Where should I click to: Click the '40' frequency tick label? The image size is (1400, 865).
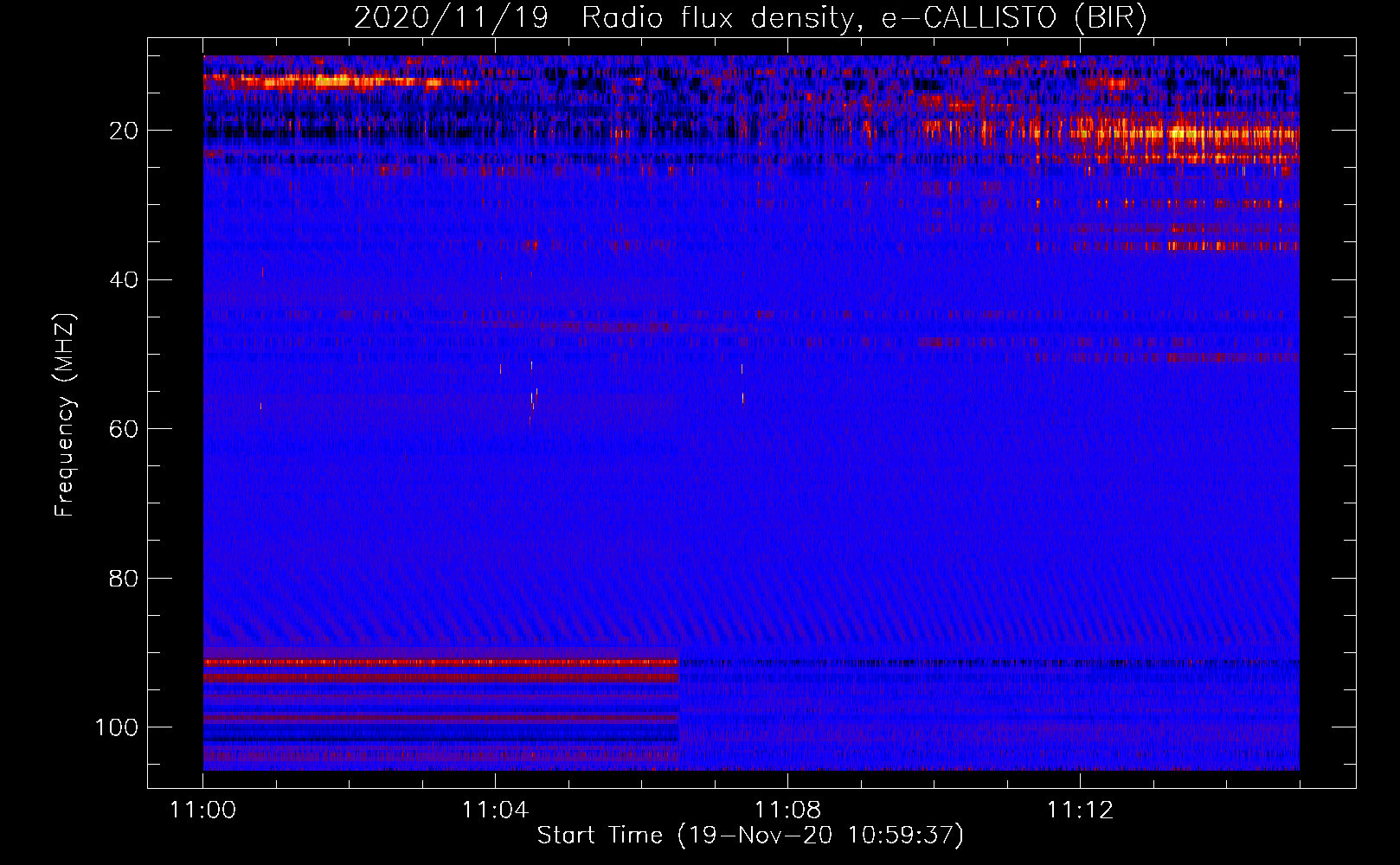click(x=124, y=280)
